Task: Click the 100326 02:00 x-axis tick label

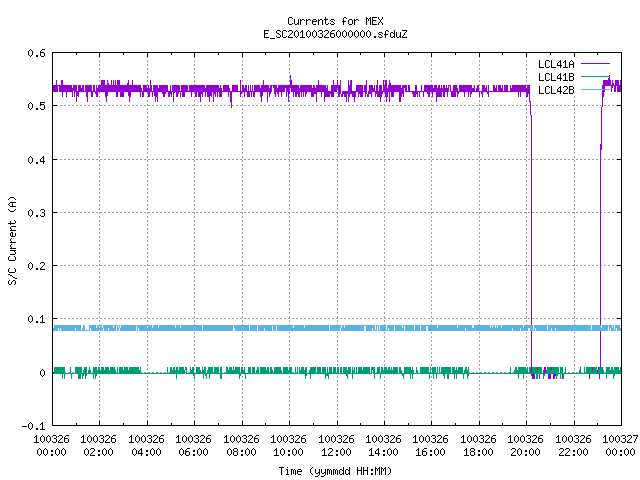Action: [98, 446]
